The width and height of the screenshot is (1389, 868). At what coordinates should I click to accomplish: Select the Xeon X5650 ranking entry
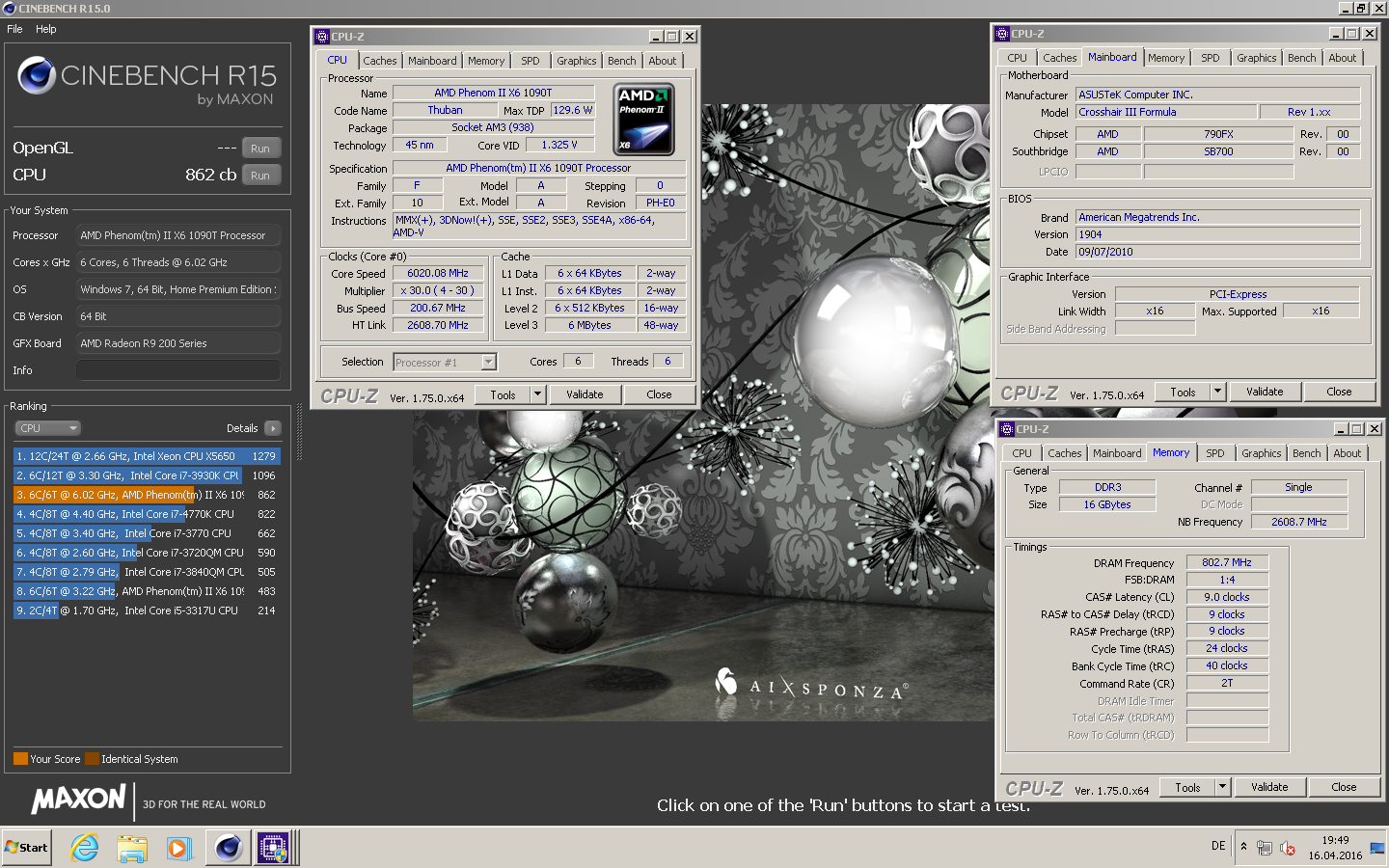147,456
